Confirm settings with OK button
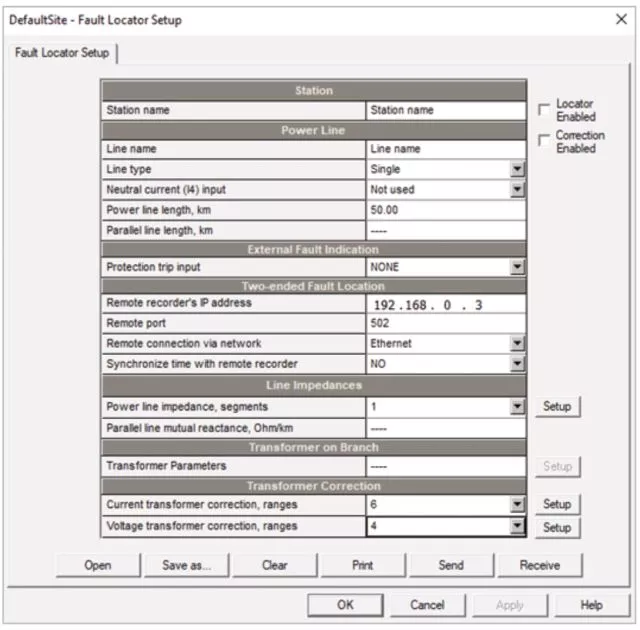The image size is (640, 630). tap(345, 605)
